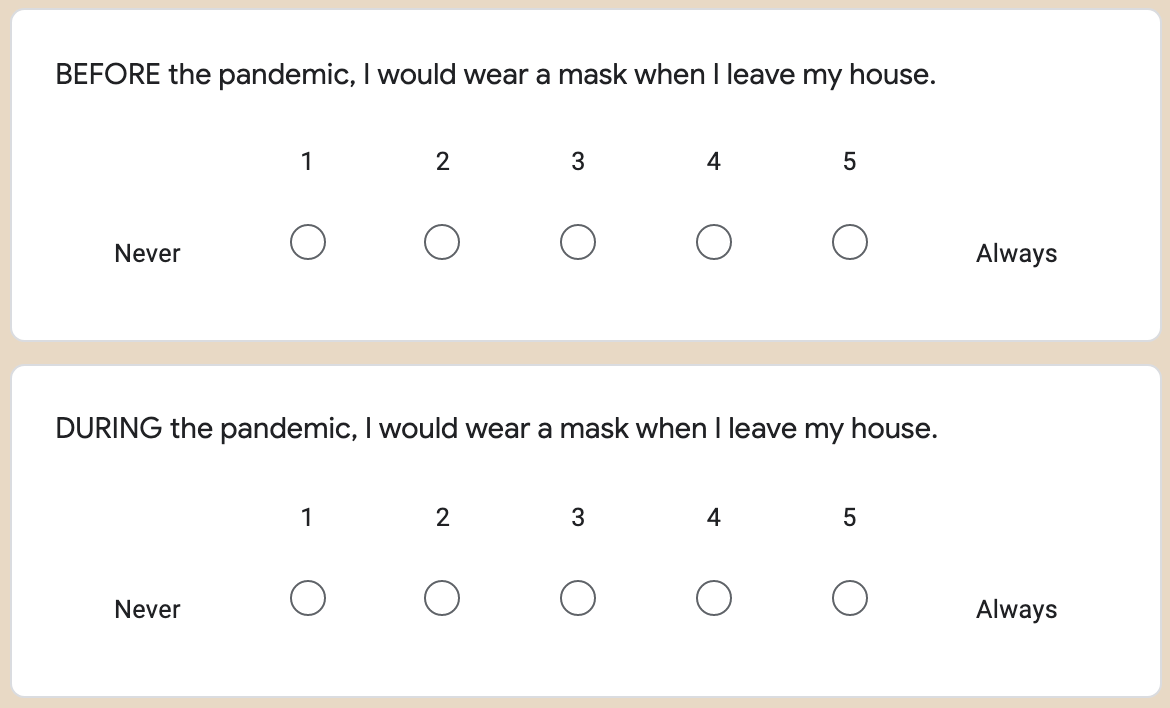This screenshot has height=708, width=1170.
Task: Select rating 4 for DURING the pandemic question
Action: (x=713, y=598)
